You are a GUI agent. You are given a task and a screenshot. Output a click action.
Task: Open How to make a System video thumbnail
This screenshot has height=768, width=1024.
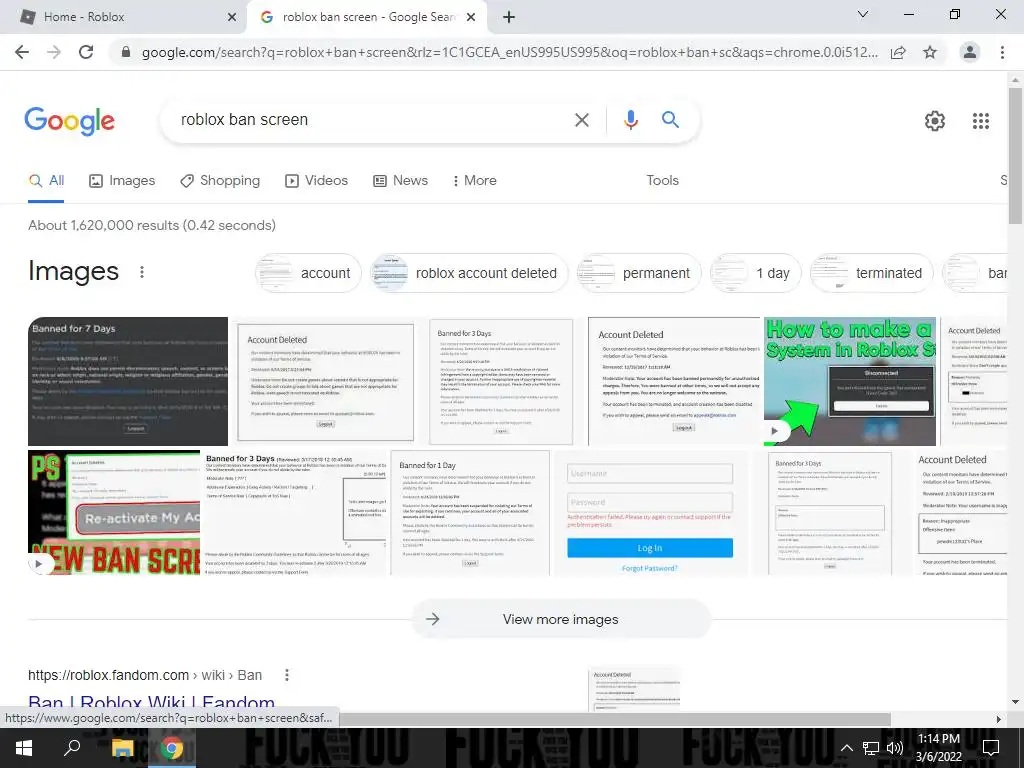tap(850, 381)
